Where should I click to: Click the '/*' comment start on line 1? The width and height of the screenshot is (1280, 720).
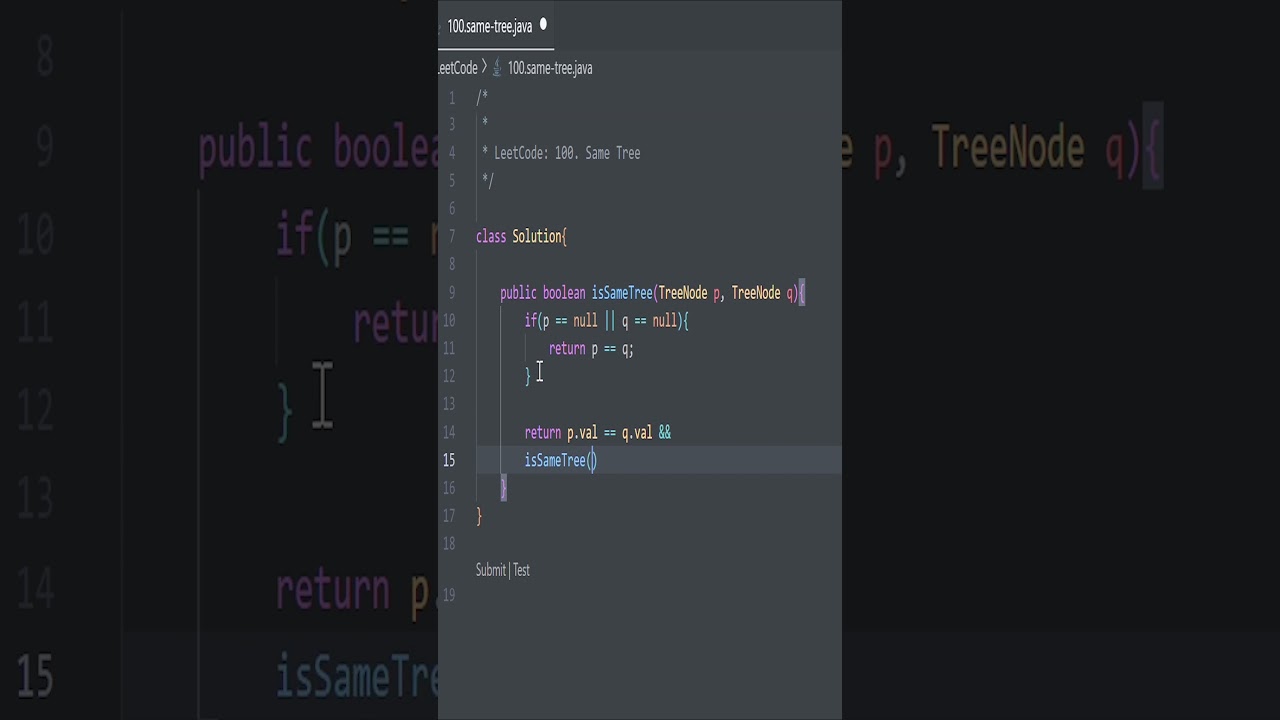click(x=482, y=97)
